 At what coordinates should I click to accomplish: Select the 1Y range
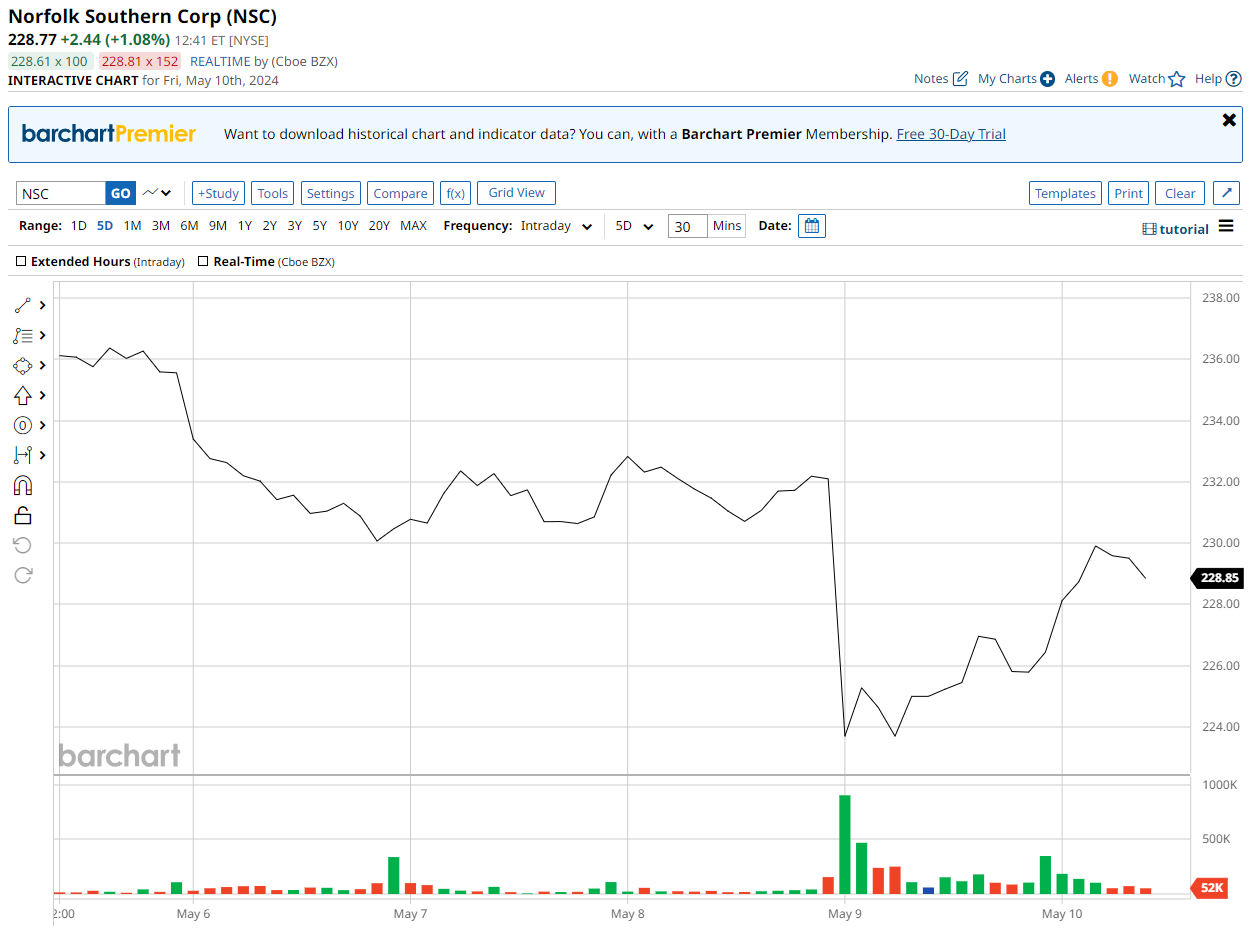tap(245, 226)
